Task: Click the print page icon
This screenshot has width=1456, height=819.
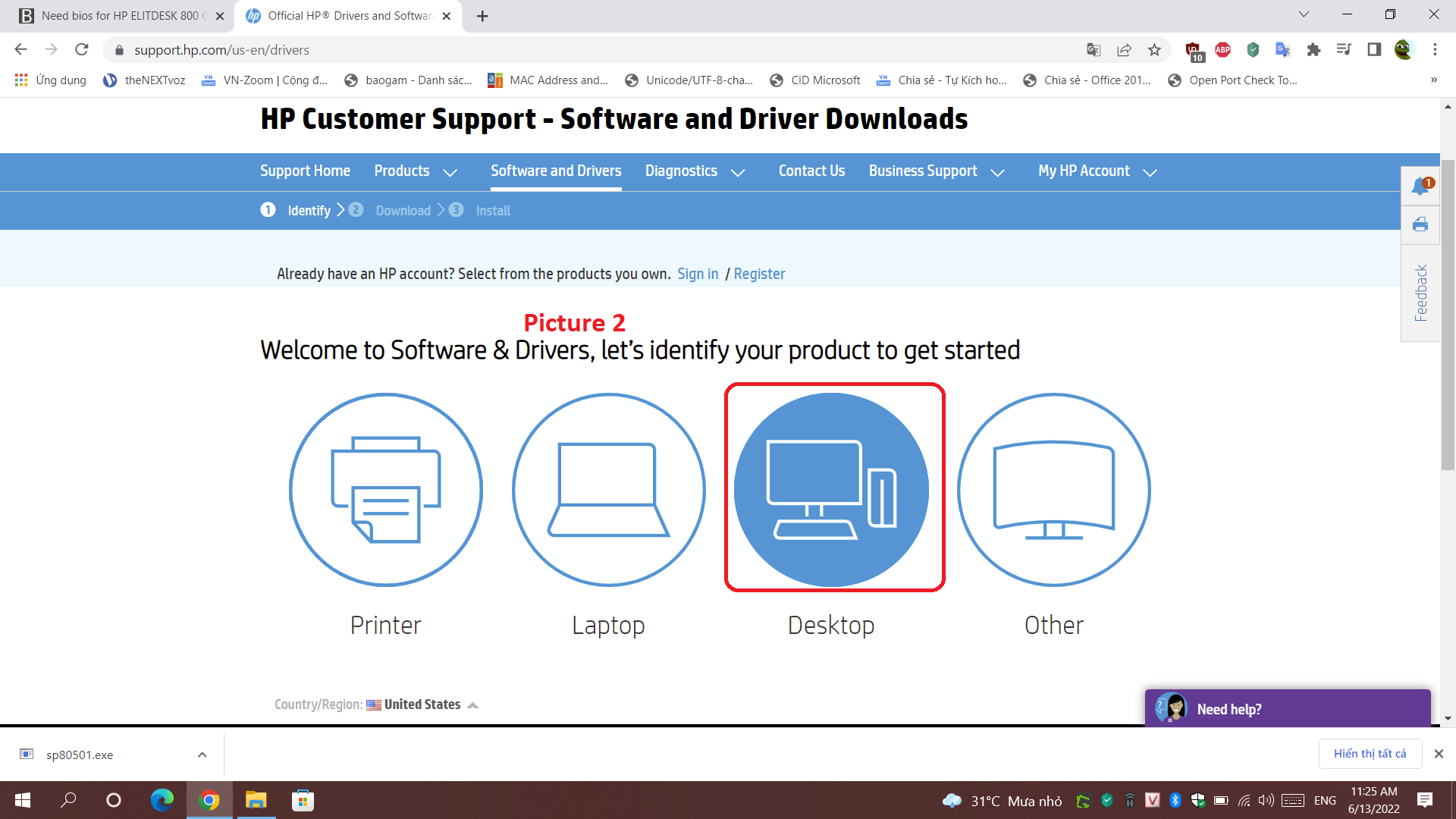Action: point(1420,224)
